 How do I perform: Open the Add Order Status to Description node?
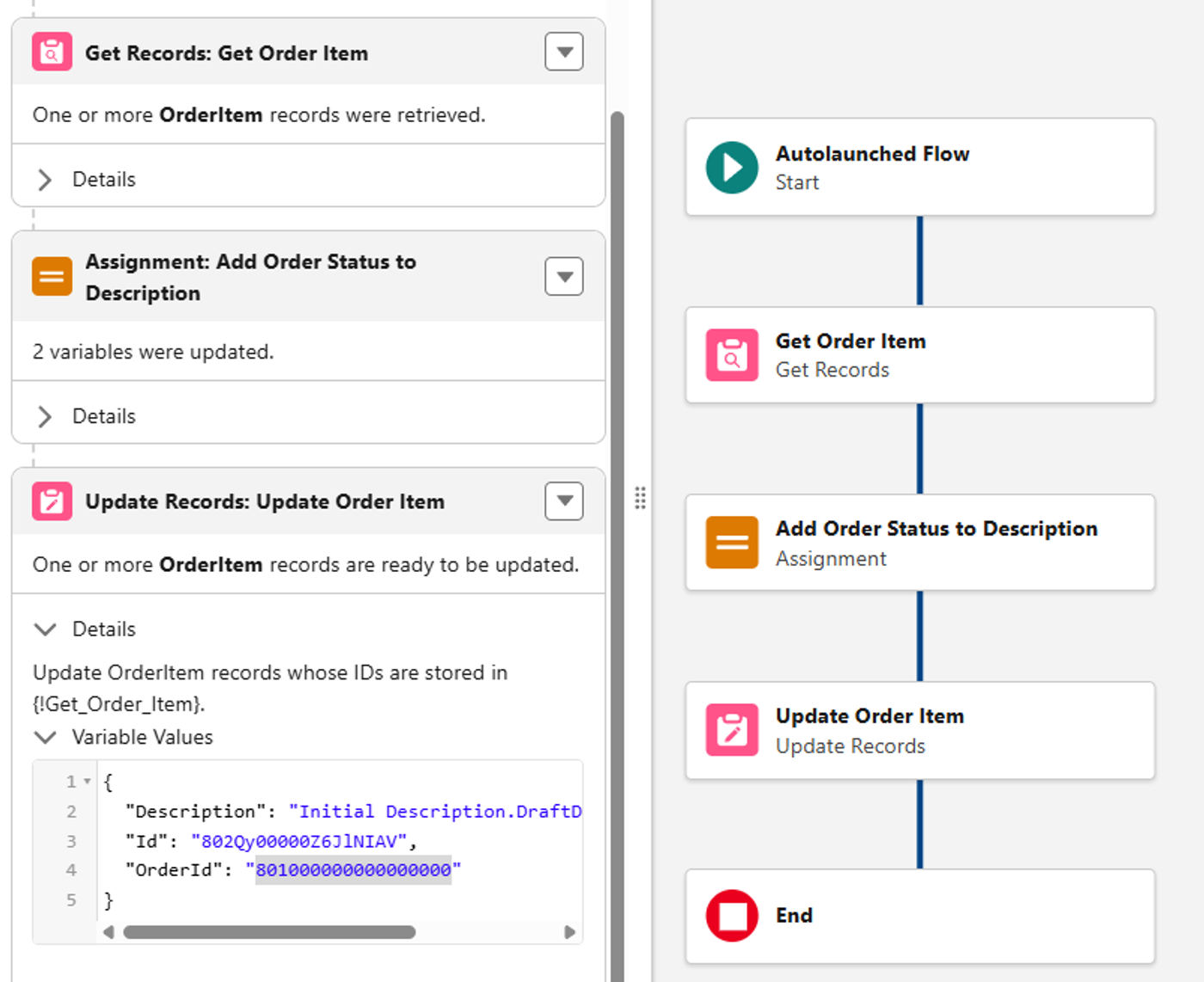tap(920, 543)
